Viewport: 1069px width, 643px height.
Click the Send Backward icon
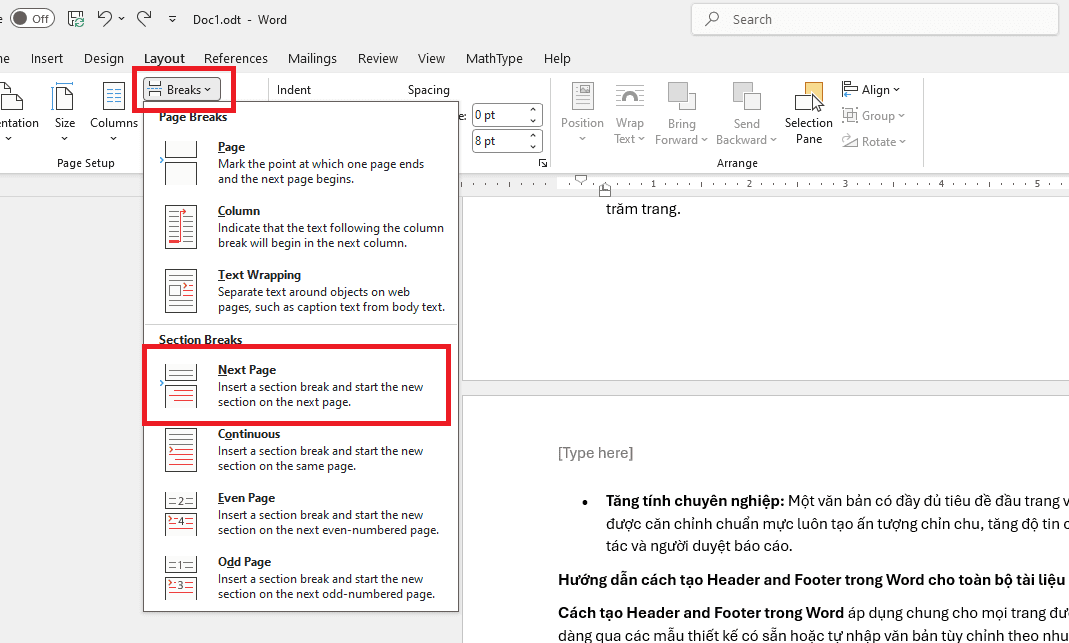[747, 96]
